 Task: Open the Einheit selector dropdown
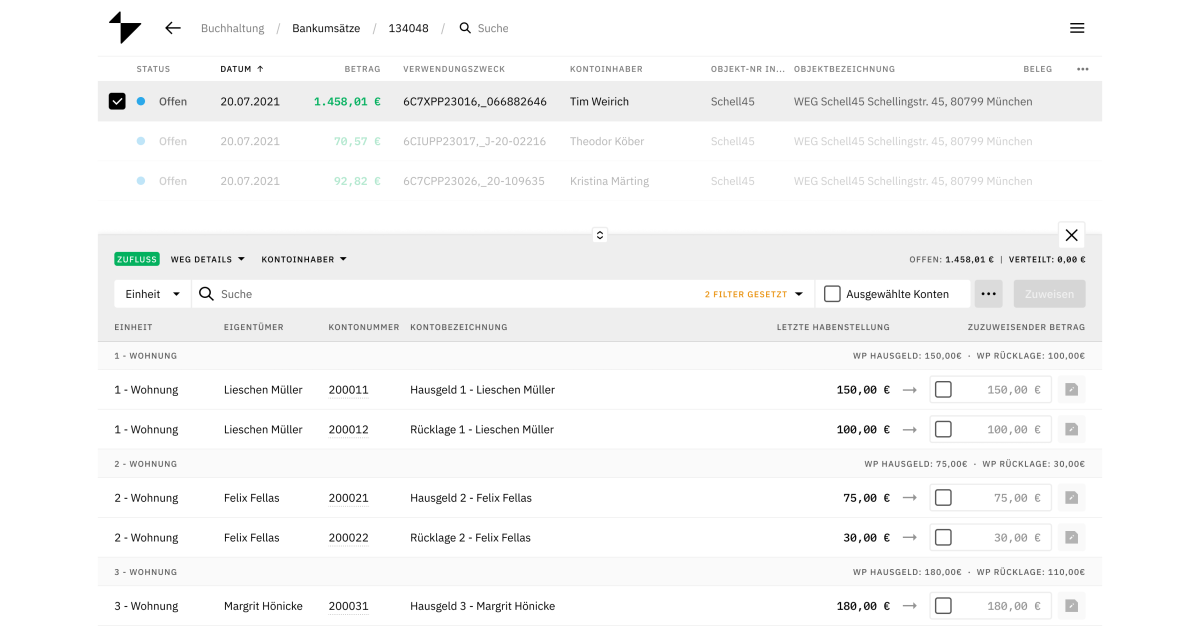coord(152,294)
